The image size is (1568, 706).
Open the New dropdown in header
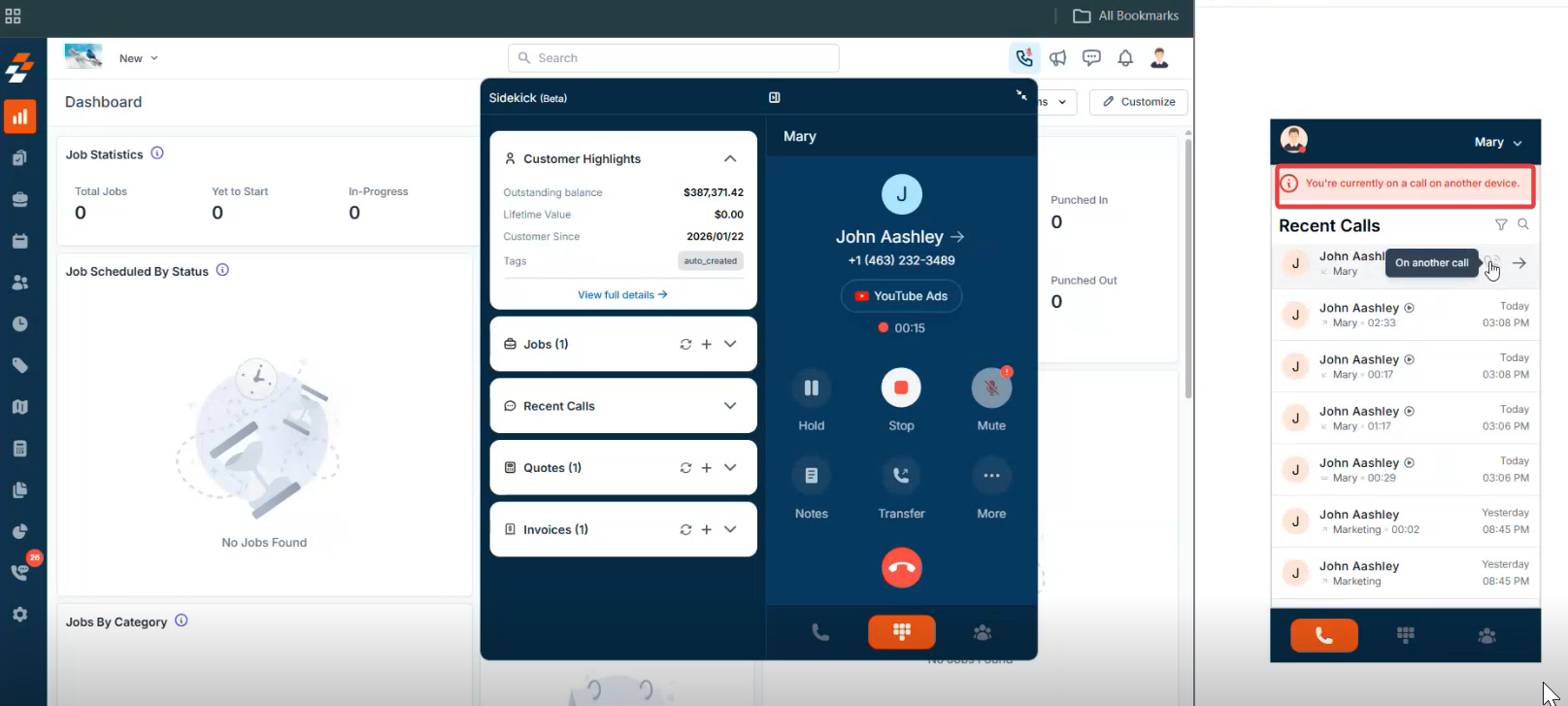click(x=138, y=58)
